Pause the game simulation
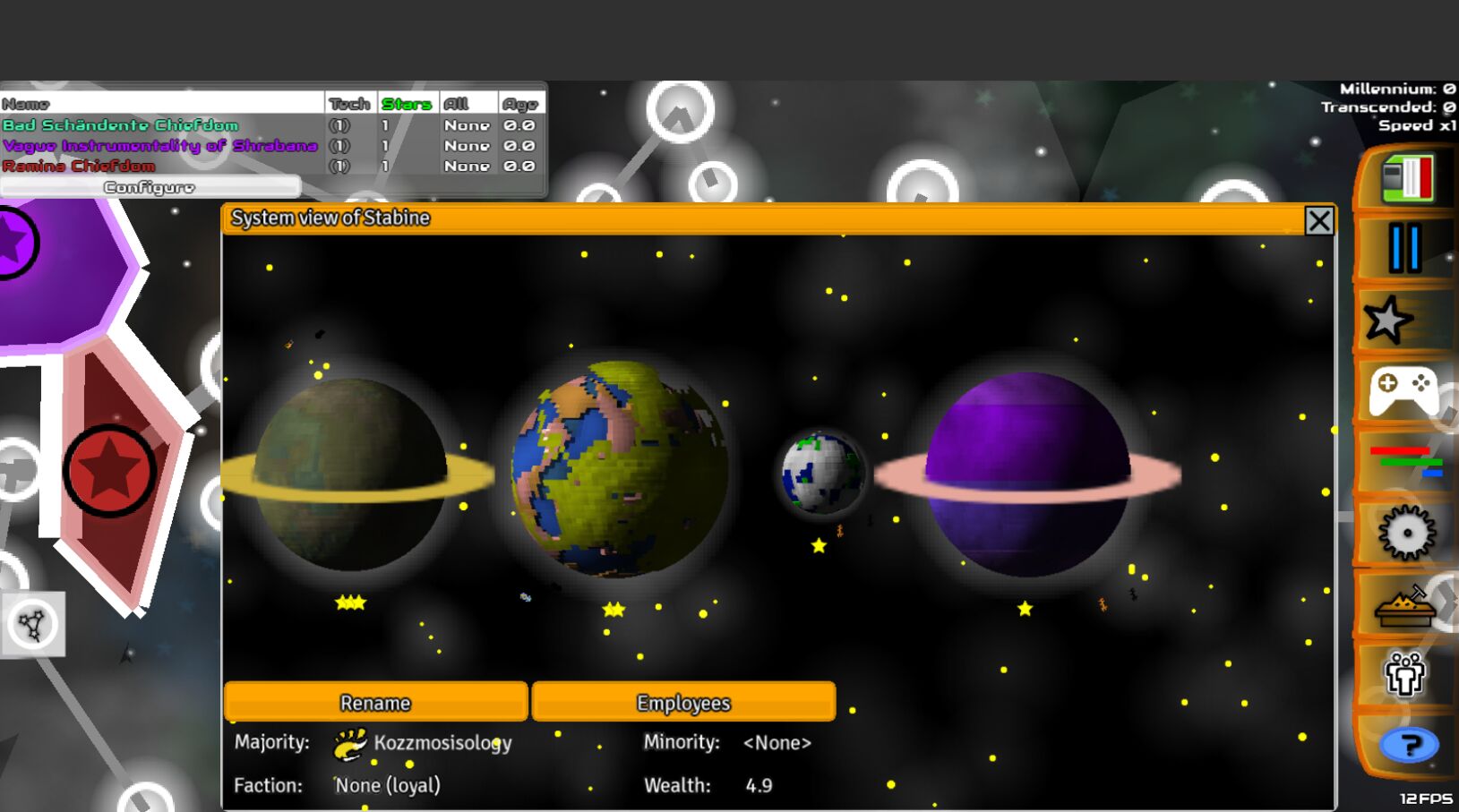Viewport: 1459px width, 812px height. click(x=1404, y=248)
